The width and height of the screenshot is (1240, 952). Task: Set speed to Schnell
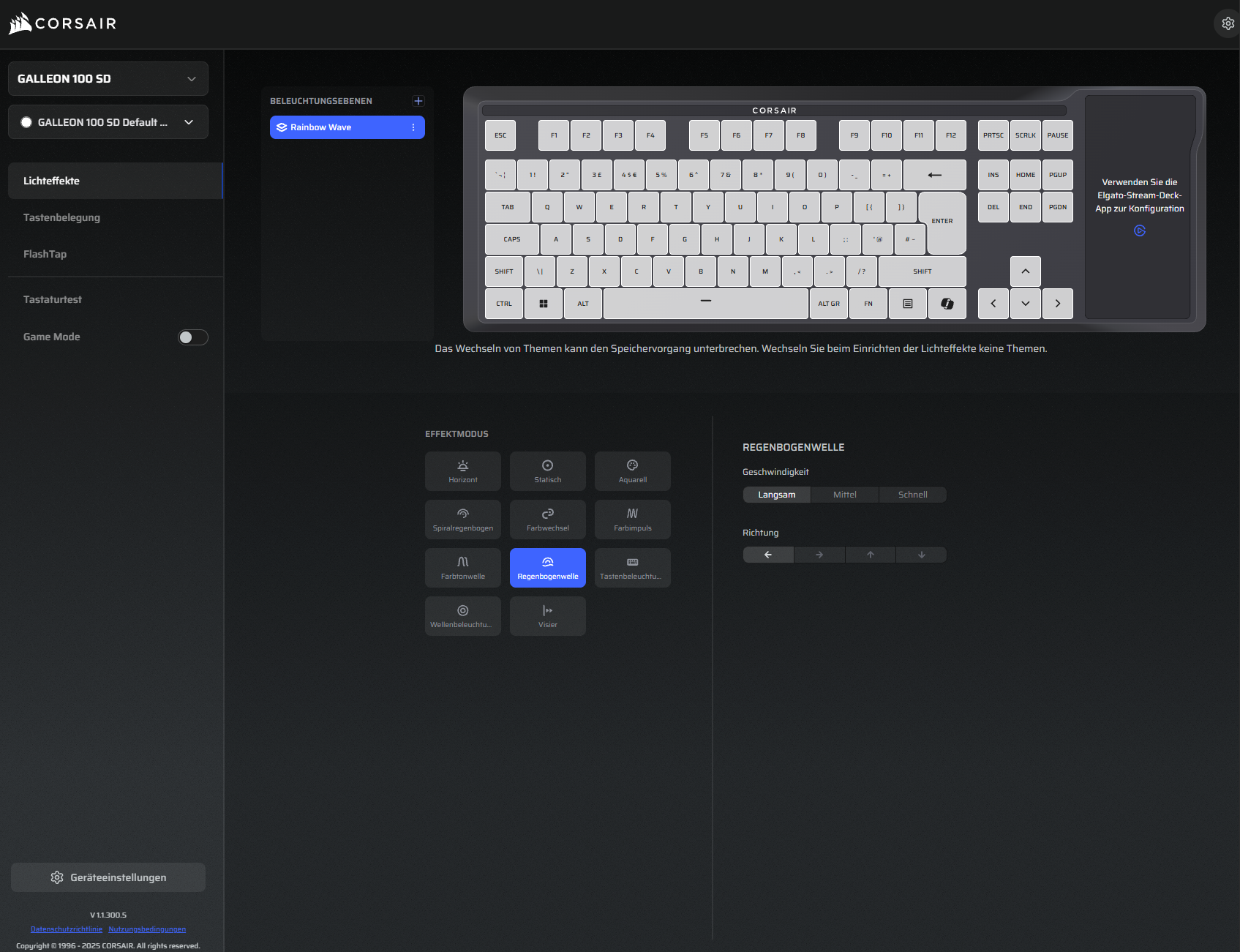click(912, 495)
